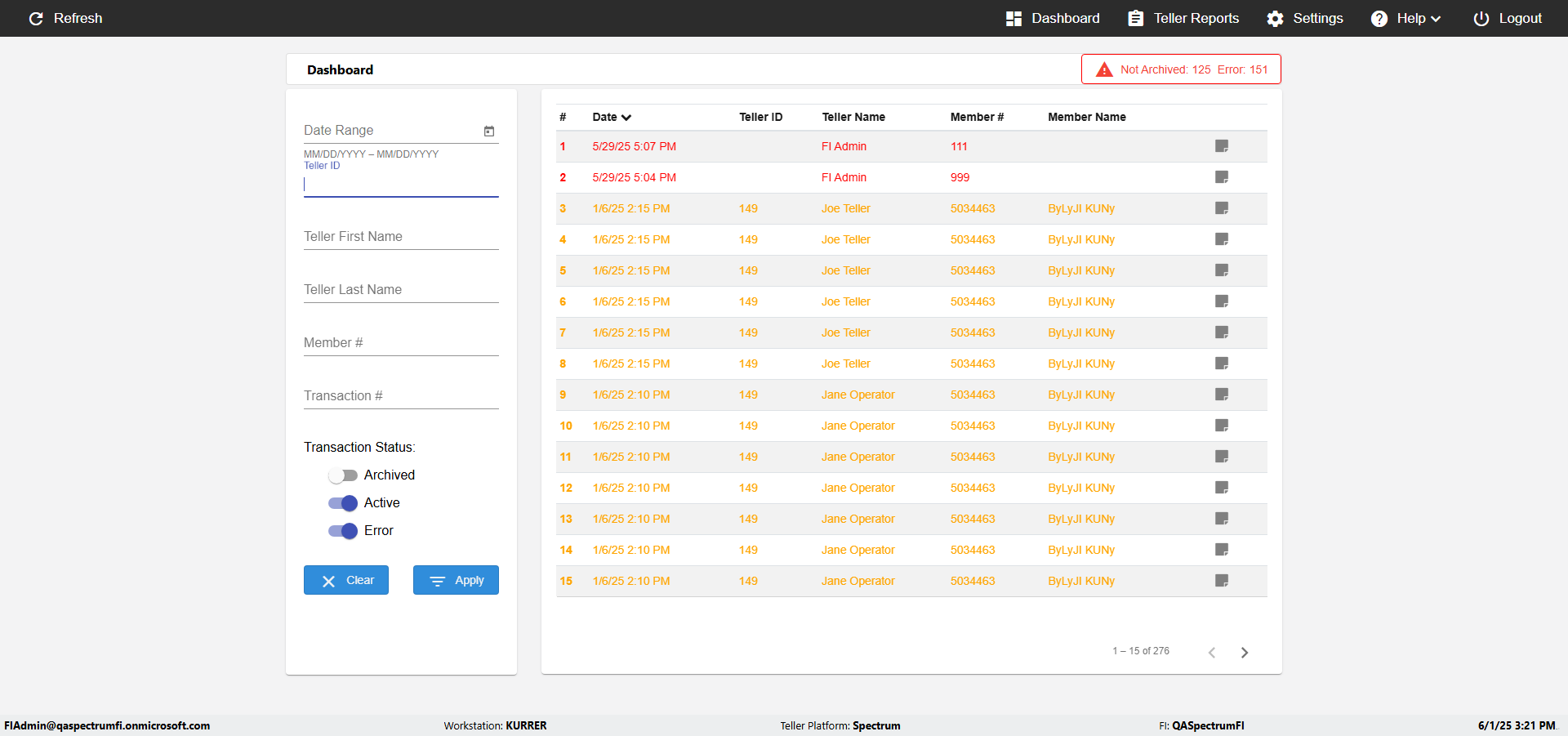The image size is (1568, 736).
Task: Open Teller Reports from top menu
Action: (1183, 18)
